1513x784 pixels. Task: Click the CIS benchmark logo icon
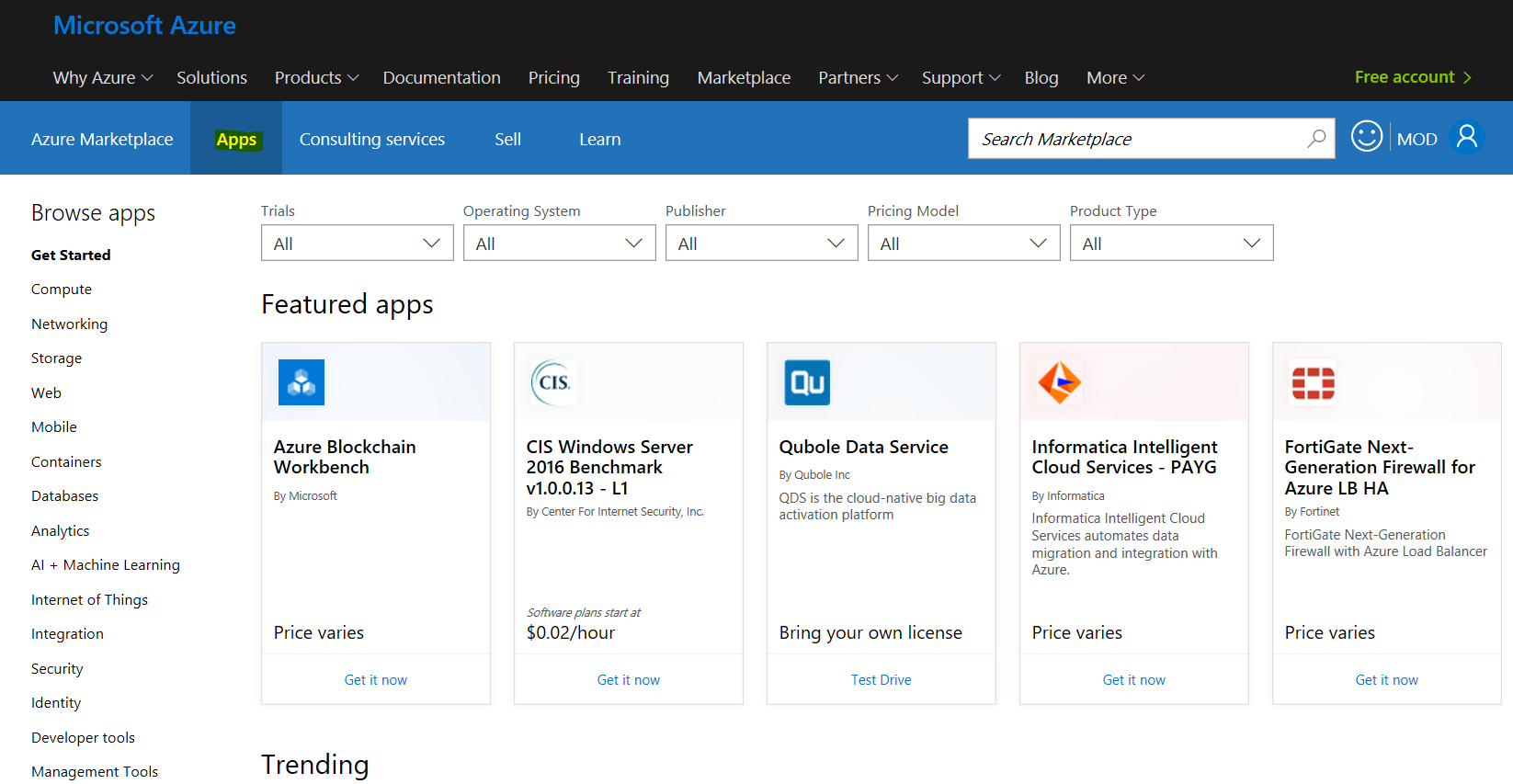point(553,382)
